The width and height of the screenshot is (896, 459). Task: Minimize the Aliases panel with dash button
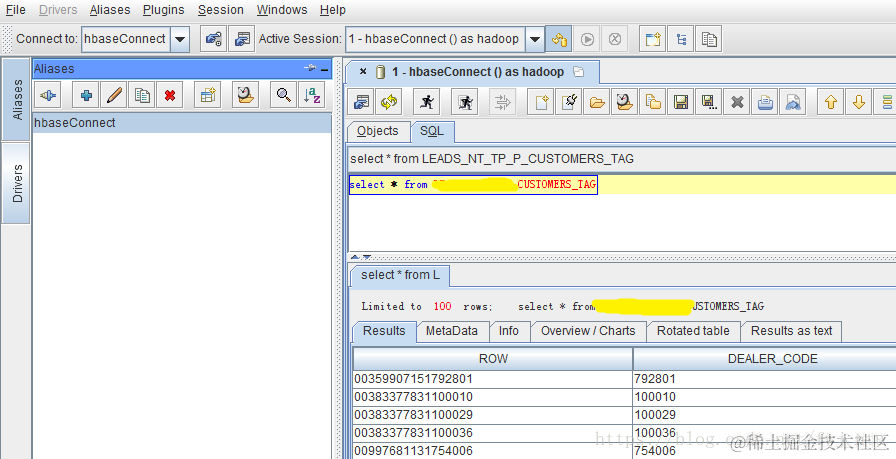[325, 69]
